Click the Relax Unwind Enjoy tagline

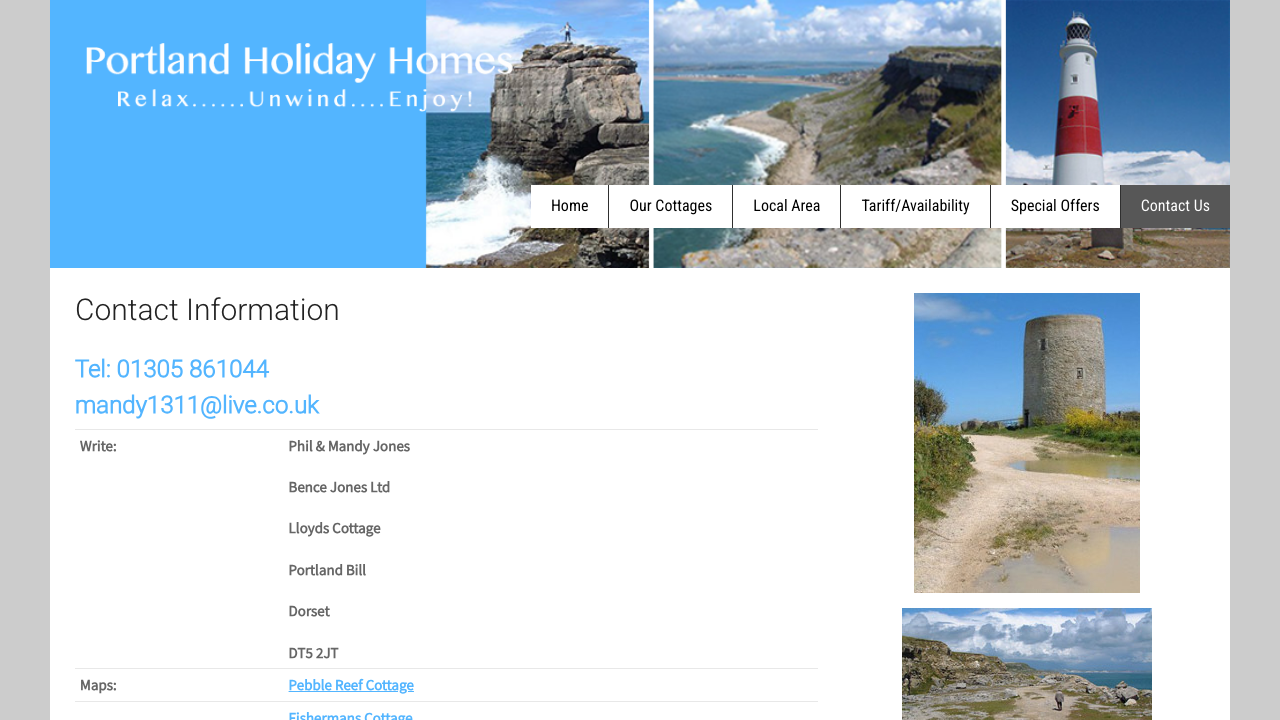pos(296,99)
